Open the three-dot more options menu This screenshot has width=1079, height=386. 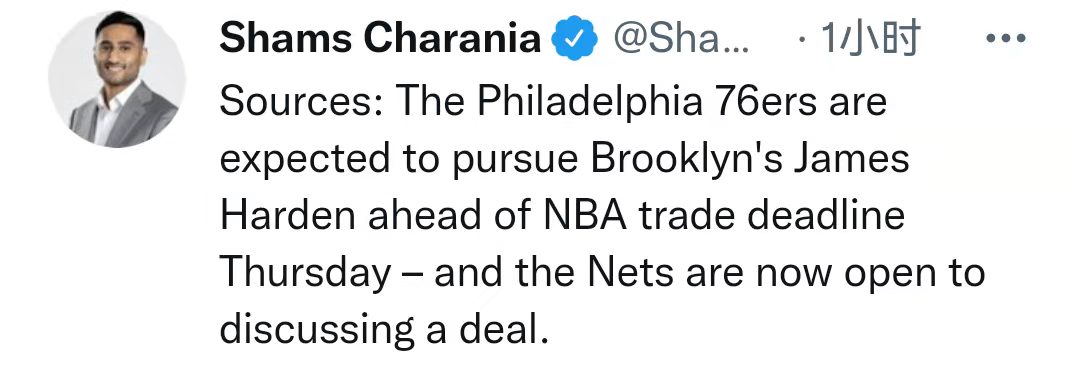(1005, 39)
